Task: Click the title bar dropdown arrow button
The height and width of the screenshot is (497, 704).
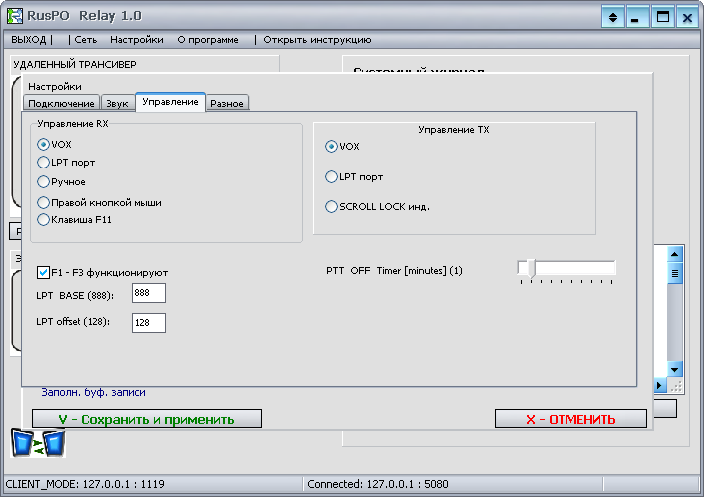Action: [613, 17]
